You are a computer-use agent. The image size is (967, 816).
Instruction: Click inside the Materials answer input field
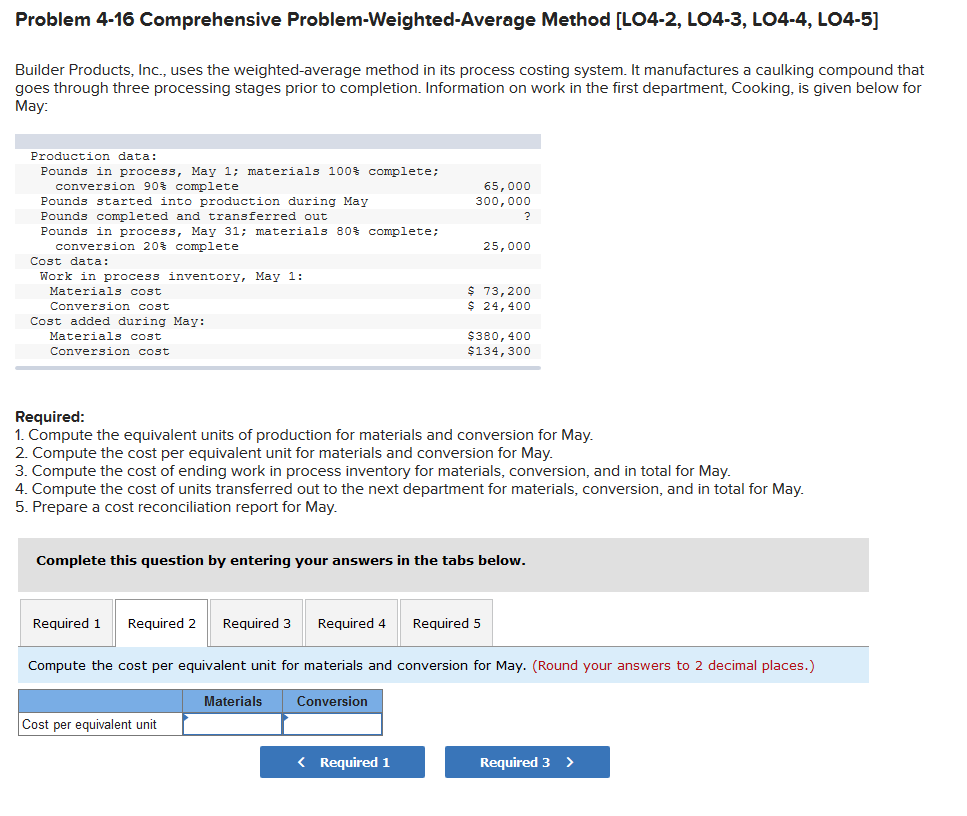coord(235,723)
